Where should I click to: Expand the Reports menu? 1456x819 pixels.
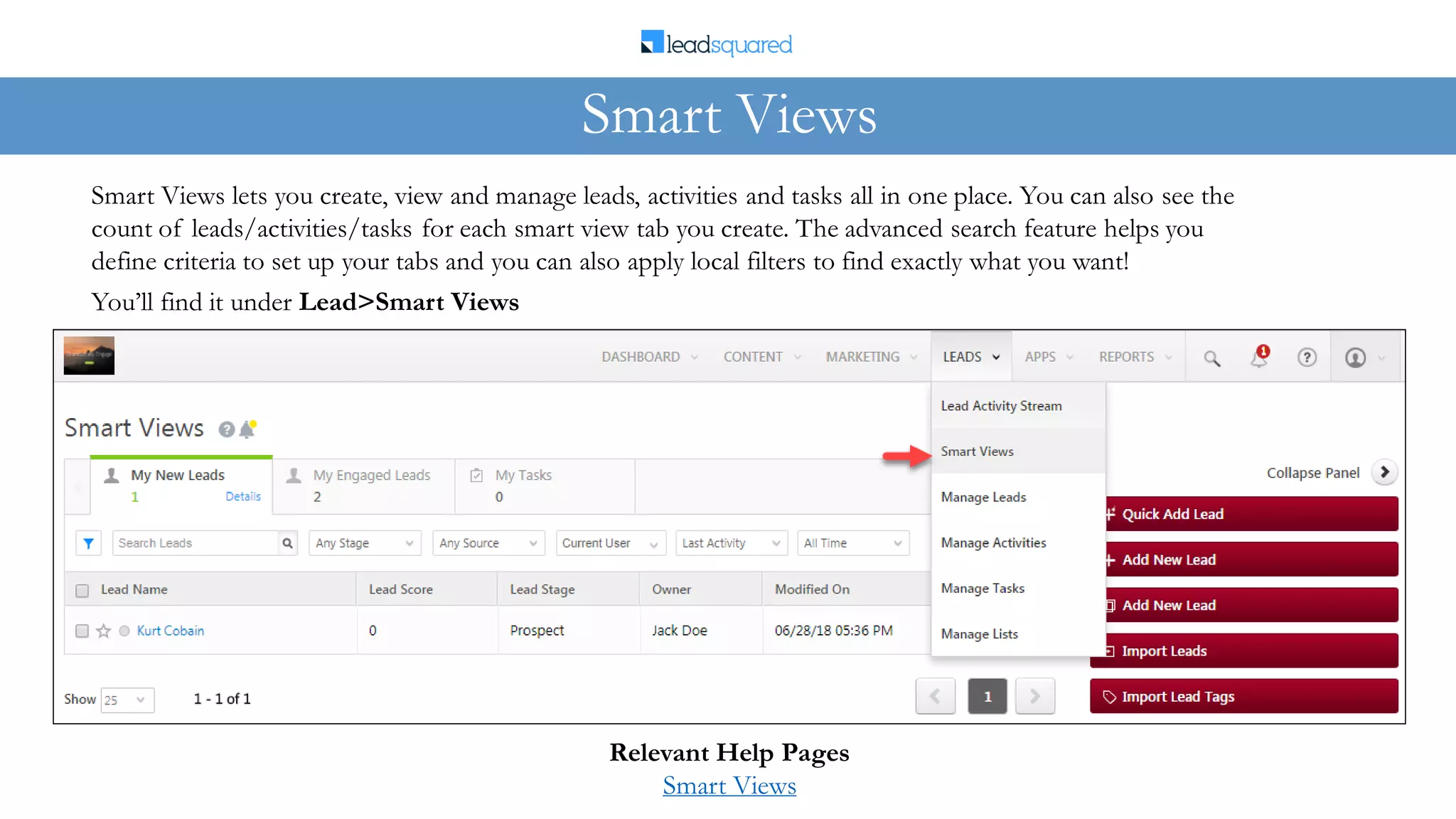tap(1135, 357)
